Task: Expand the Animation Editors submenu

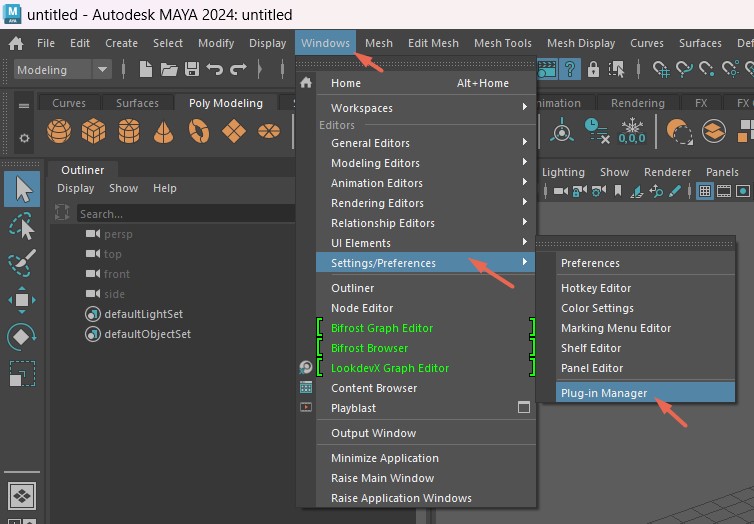Action: pyautogui.click(x=426, y=183)
